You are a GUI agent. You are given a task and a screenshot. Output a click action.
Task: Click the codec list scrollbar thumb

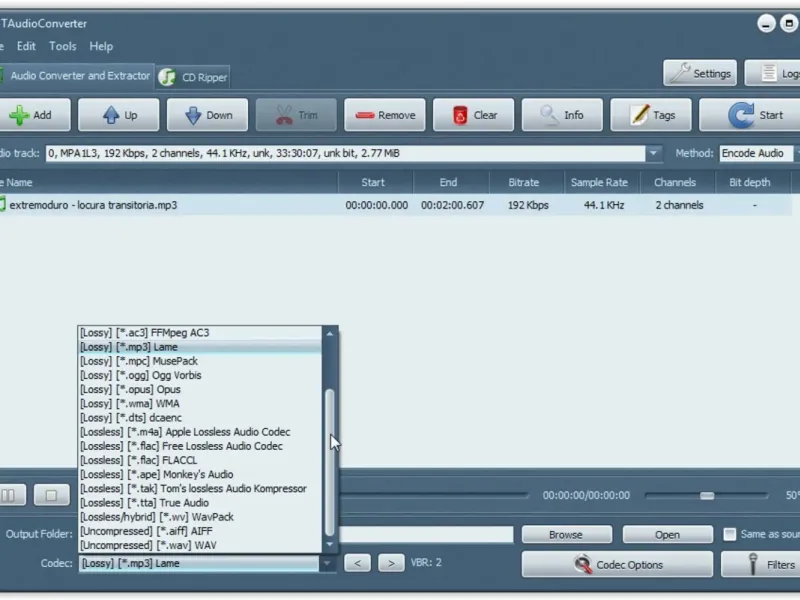(330, 462)
